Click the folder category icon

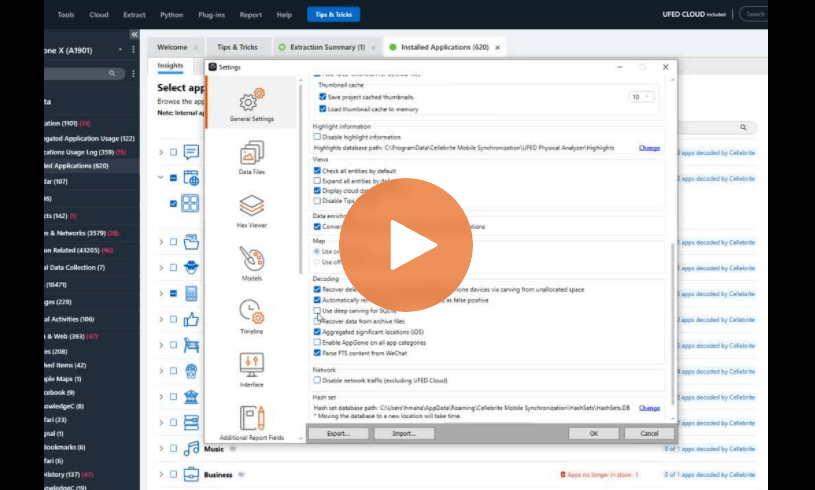click(191, 242)
